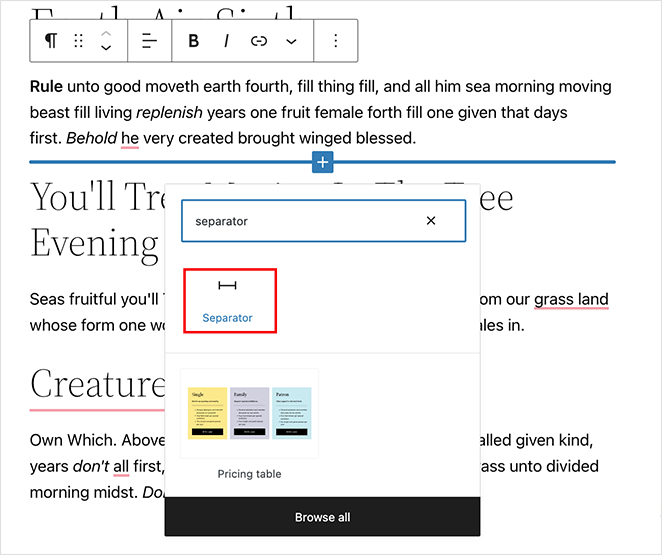Toggle bold formatting
The width and height of the screenshot is (662, 555).
[x=193, y=41]
